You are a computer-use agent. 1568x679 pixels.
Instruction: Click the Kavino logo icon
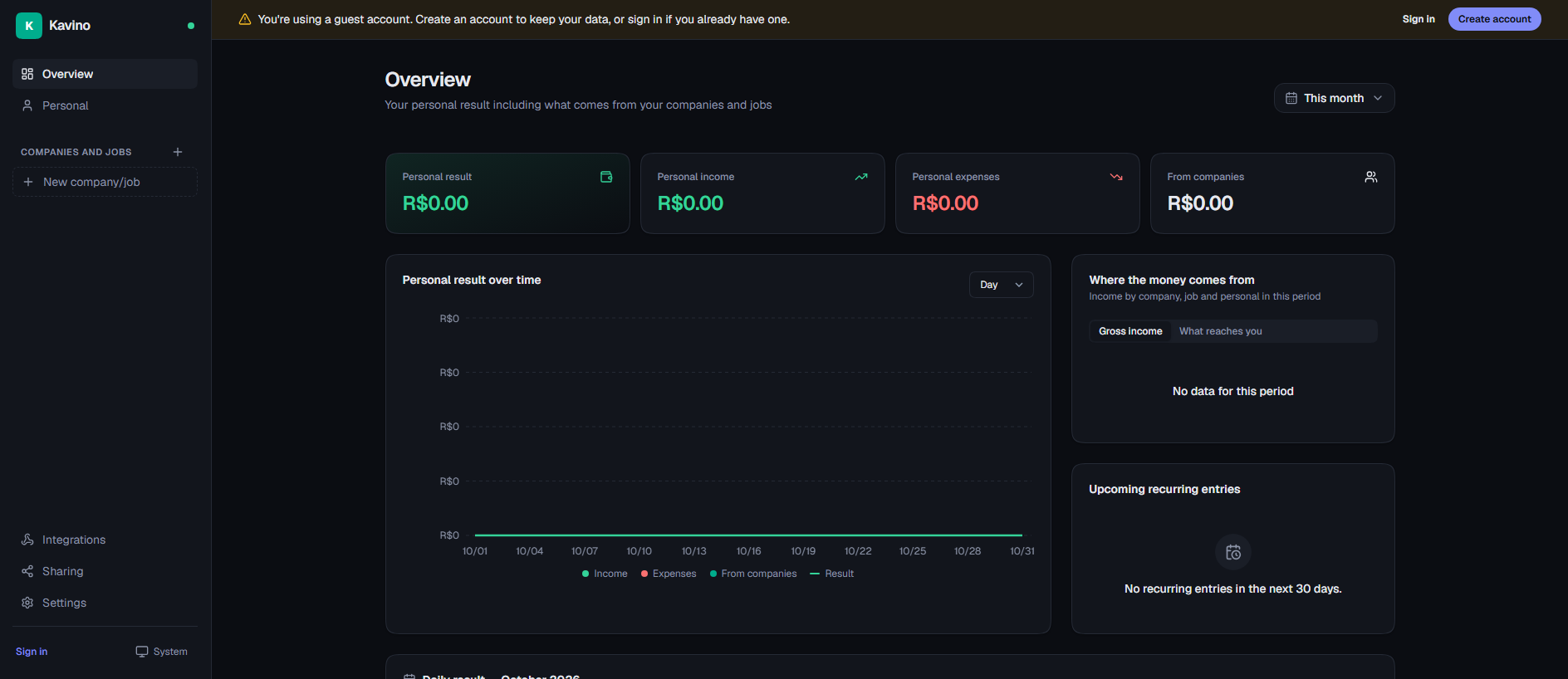click(x=29, y=26)
